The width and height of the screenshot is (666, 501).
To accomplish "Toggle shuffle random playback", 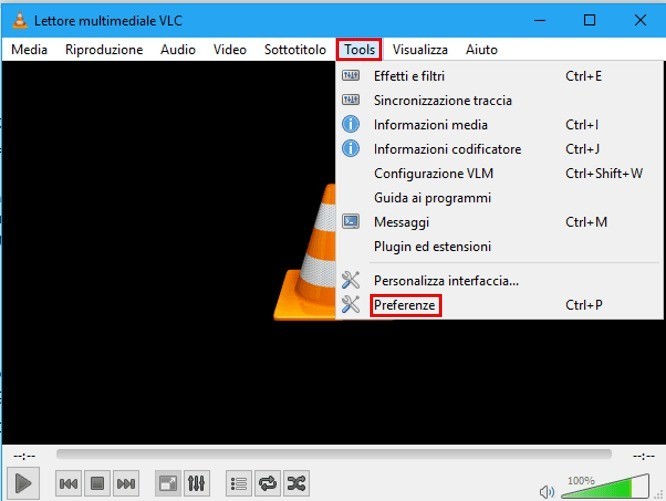I will coord(297,484).
